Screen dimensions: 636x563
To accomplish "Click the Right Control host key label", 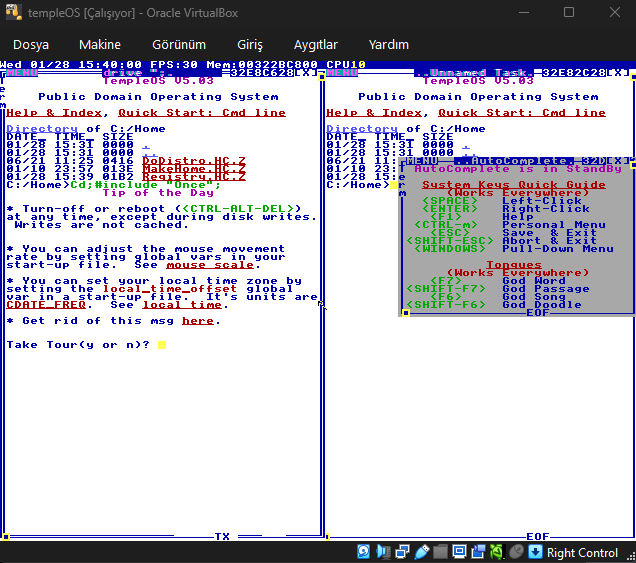I will click(x=582, y=552).
